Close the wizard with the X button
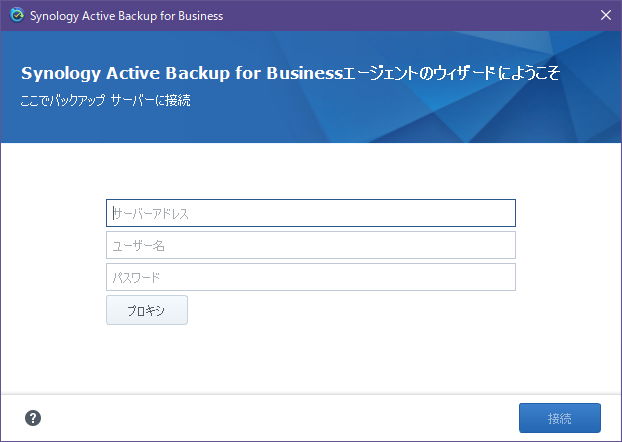Viewport: 622px width, 442px height. 606,15
